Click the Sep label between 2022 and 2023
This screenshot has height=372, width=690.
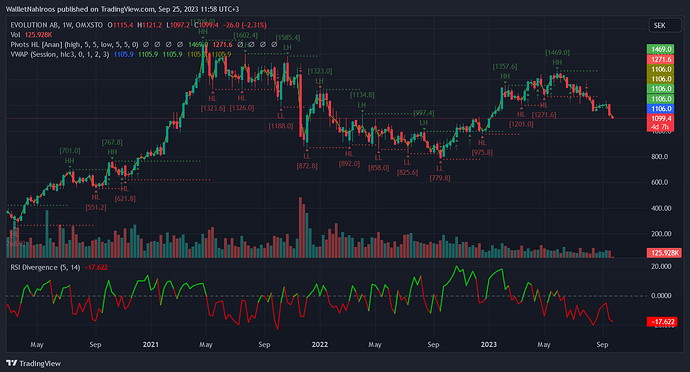click(433, 344)
